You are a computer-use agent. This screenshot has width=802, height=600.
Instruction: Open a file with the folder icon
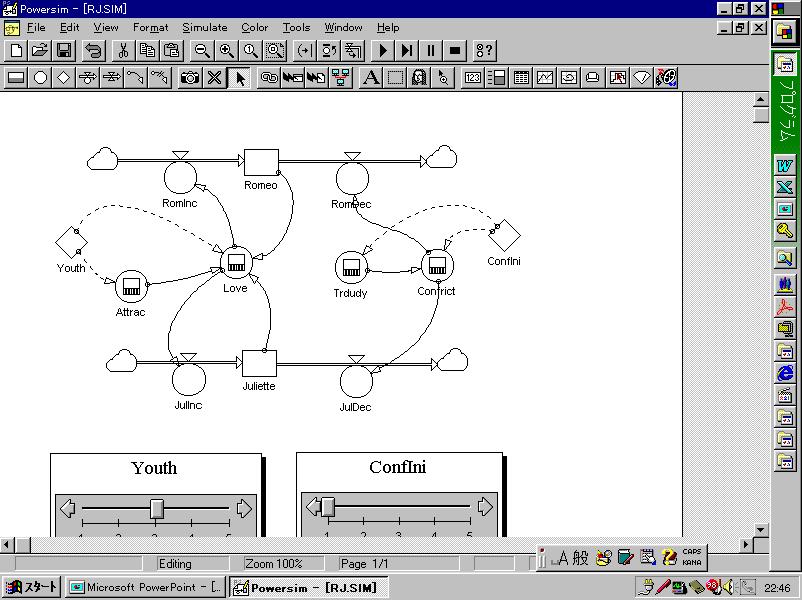tap(40, 51)
